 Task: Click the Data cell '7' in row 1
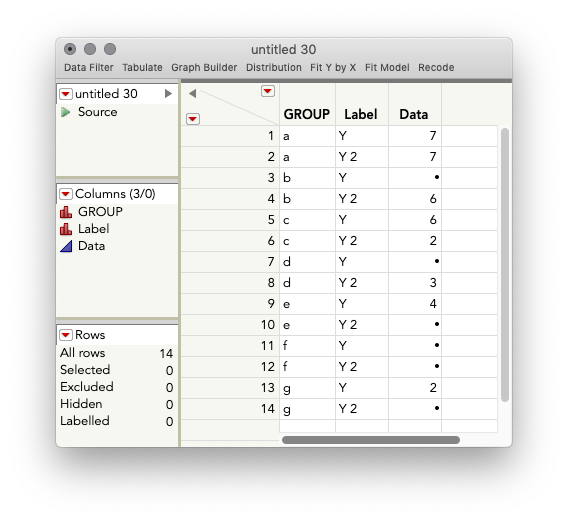click(415, 136)
